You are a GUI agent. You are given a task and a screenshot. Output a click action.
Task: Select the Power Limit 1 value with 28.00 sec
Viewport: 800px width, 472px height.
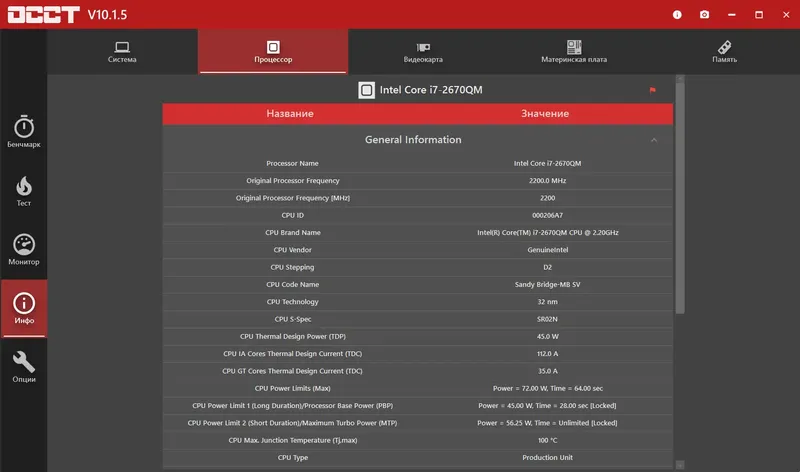click(x=547, y=406)
